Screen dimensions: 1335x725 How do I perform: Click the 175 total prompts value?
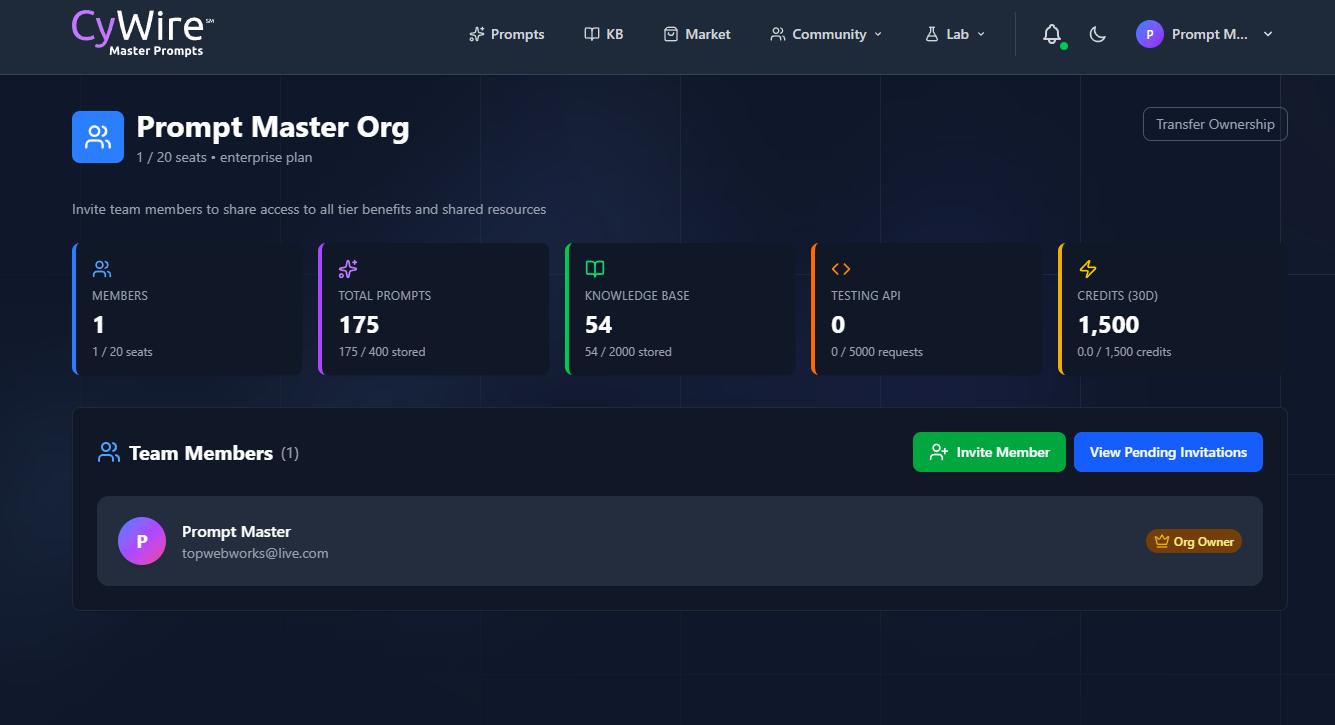[359, 325]
